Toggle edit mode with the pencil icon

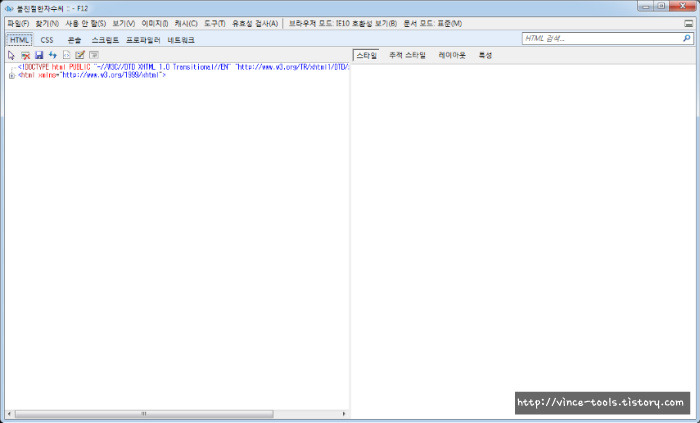80,55
